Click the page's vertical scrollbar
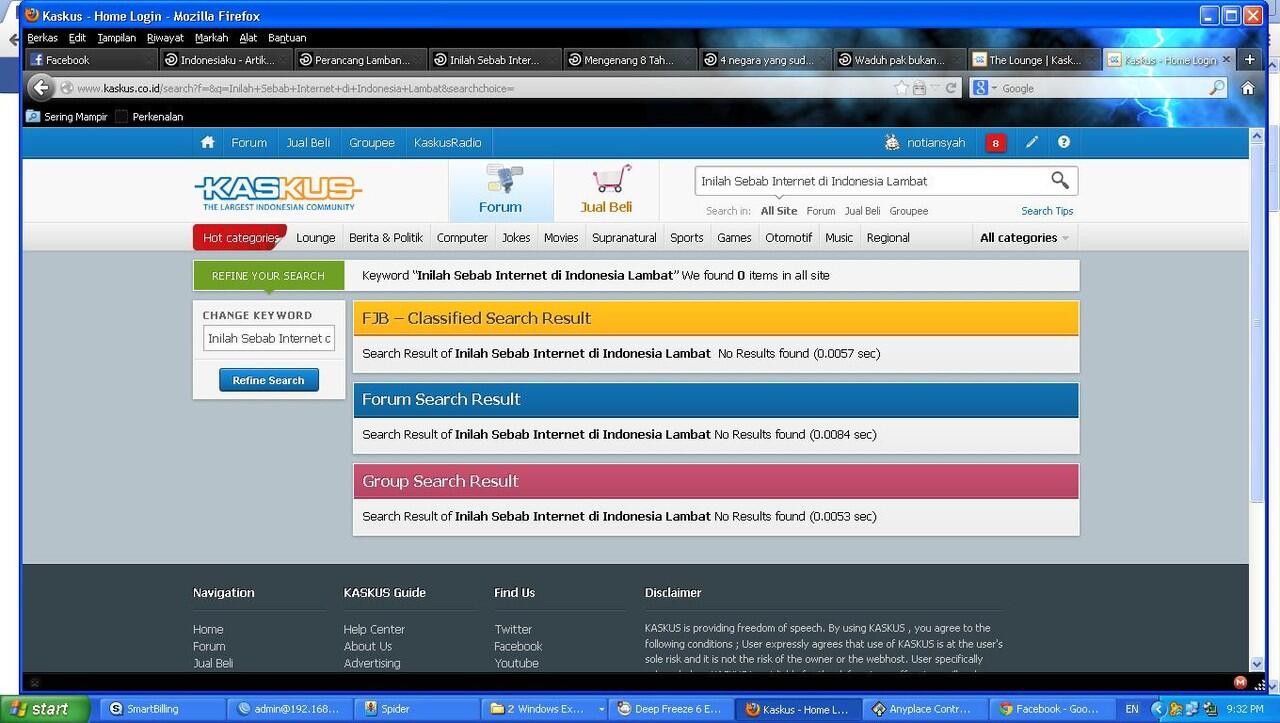The width and height of the screenshot is (1280, 723). pyautogui.click(x=1258, y=400)
